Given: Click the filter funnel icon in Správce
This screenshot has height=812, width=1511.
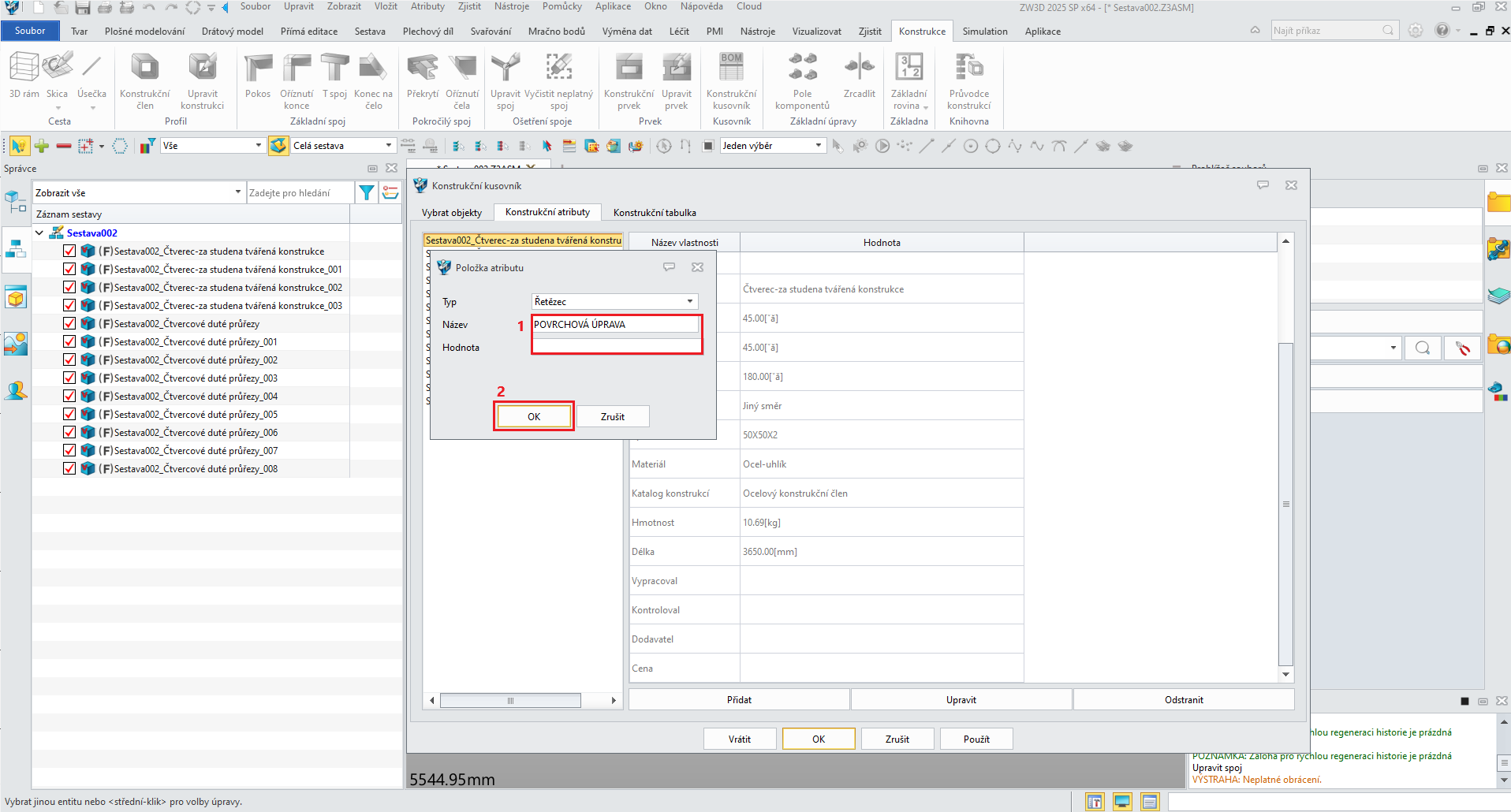Looking at the screenshot, I should (x=367, y=192).
